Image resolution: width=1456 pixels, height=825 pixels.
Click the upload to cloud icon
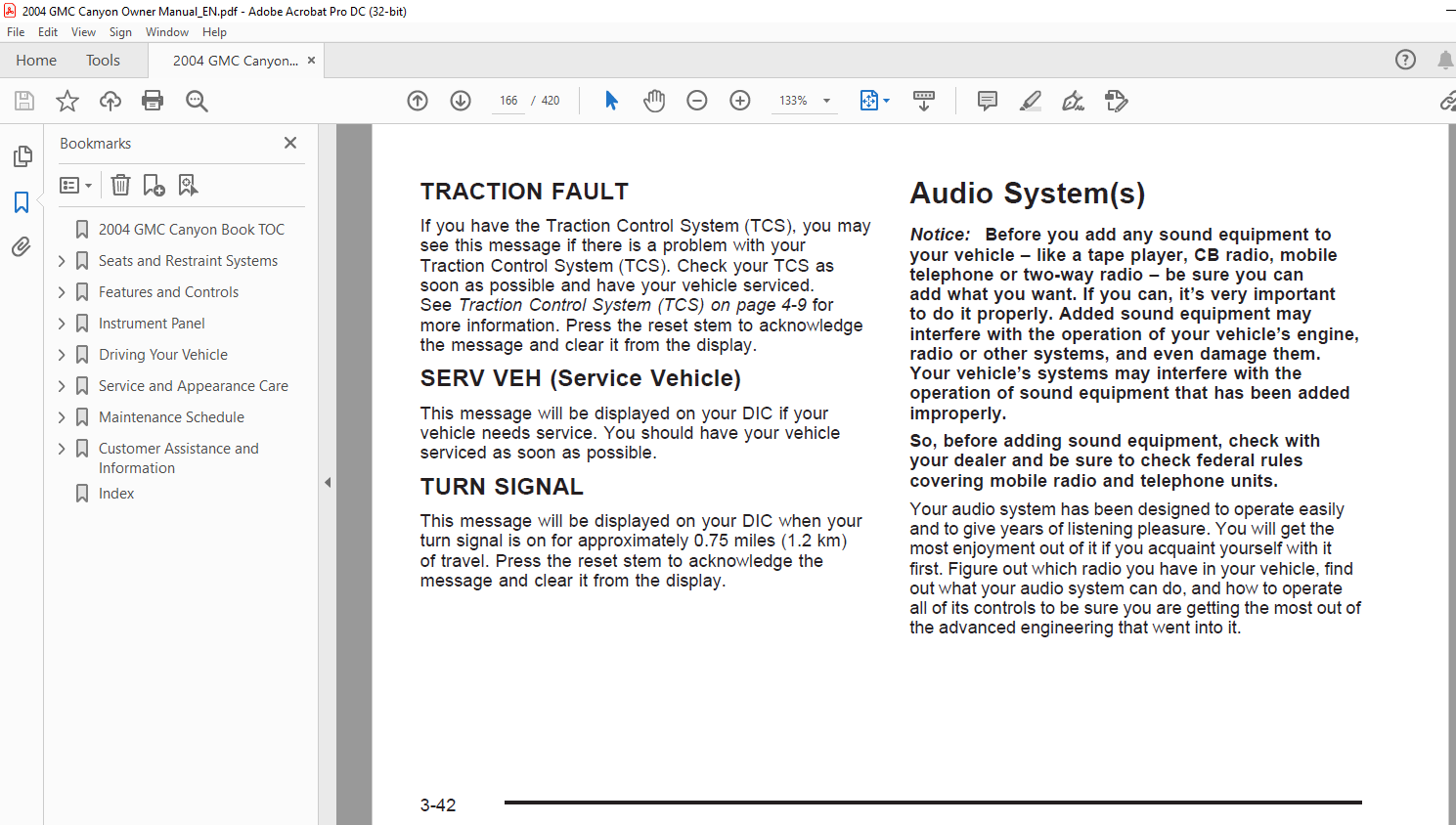tap(110, 101)
